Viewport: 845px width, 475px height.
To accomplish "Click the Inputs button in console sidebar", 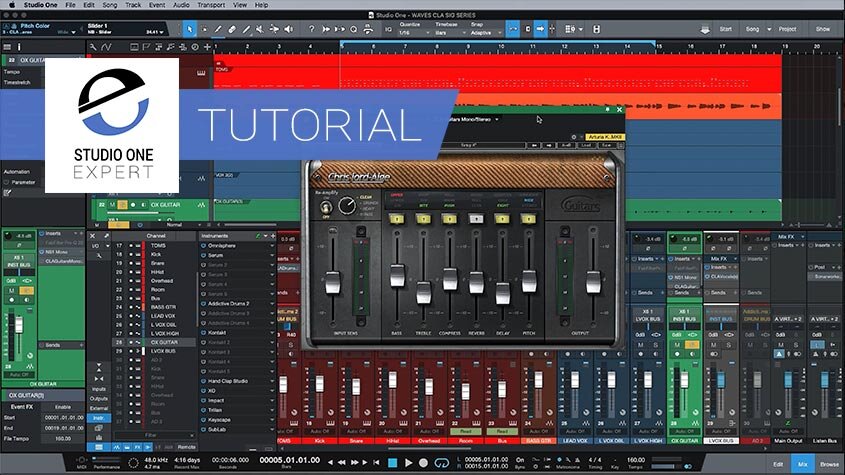I will pos(99,389).
